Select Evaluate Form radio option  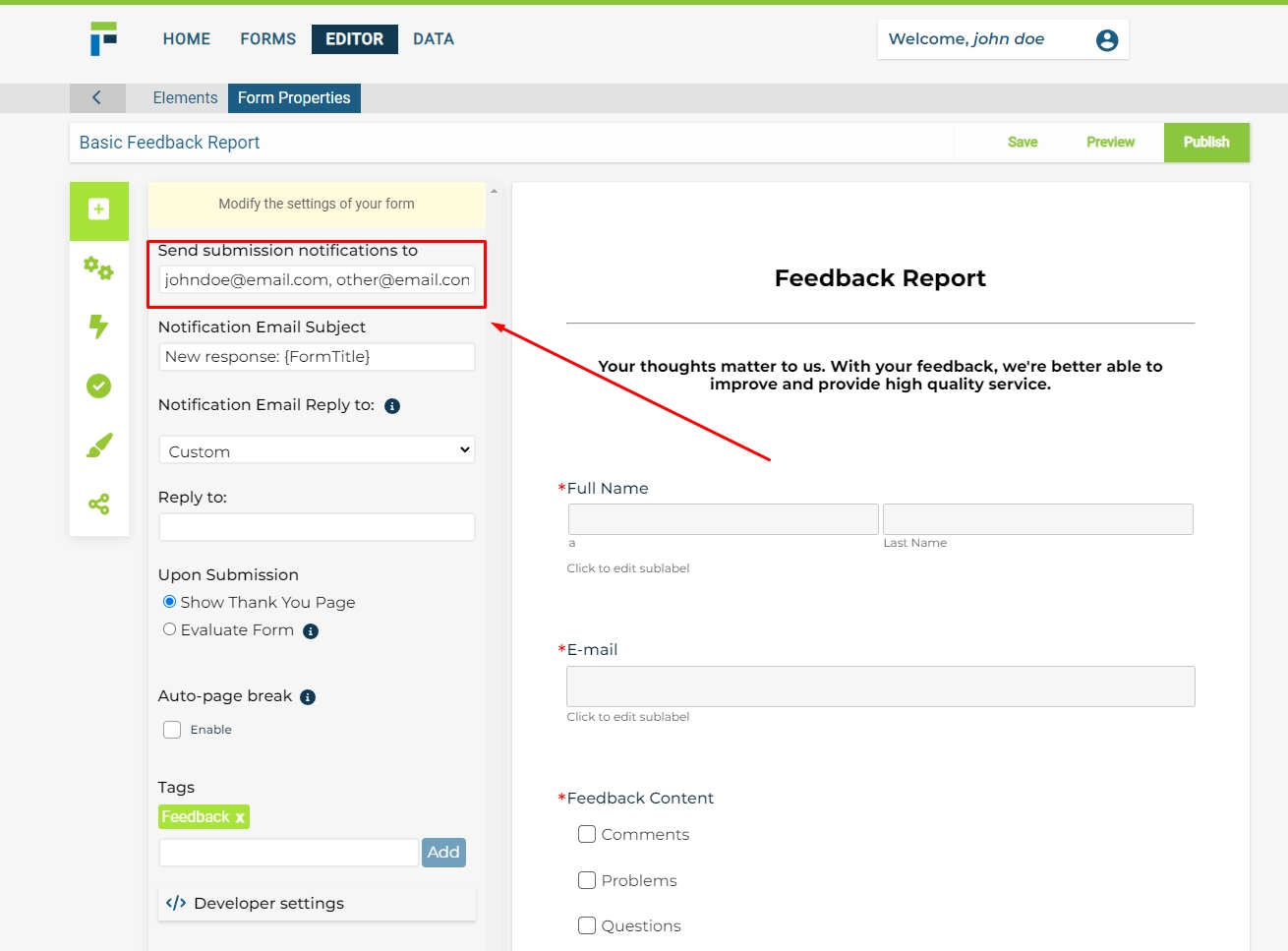(169, 629)
